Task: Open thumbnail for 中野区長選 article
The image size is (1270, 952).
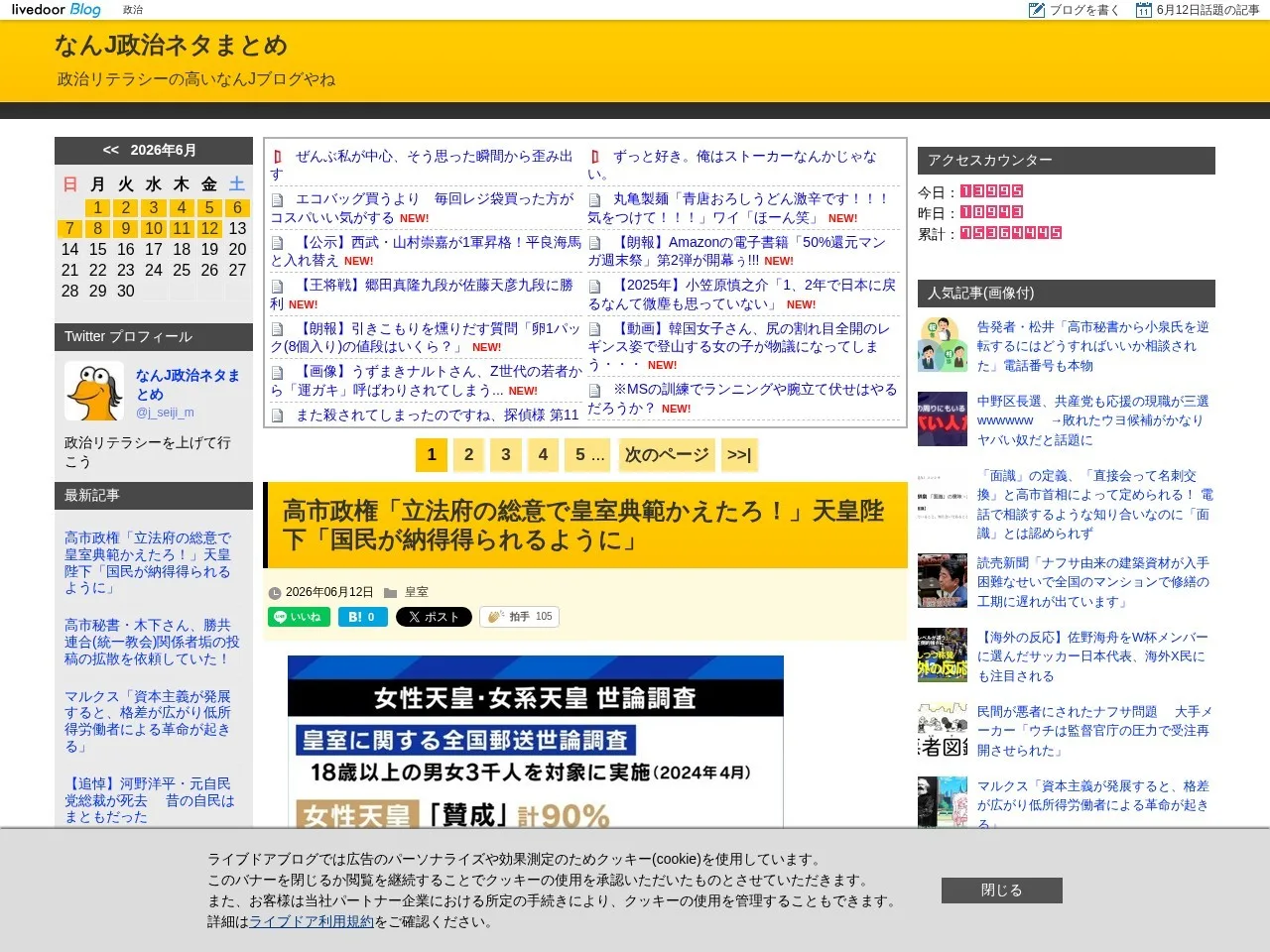Action: pos(943,419)
